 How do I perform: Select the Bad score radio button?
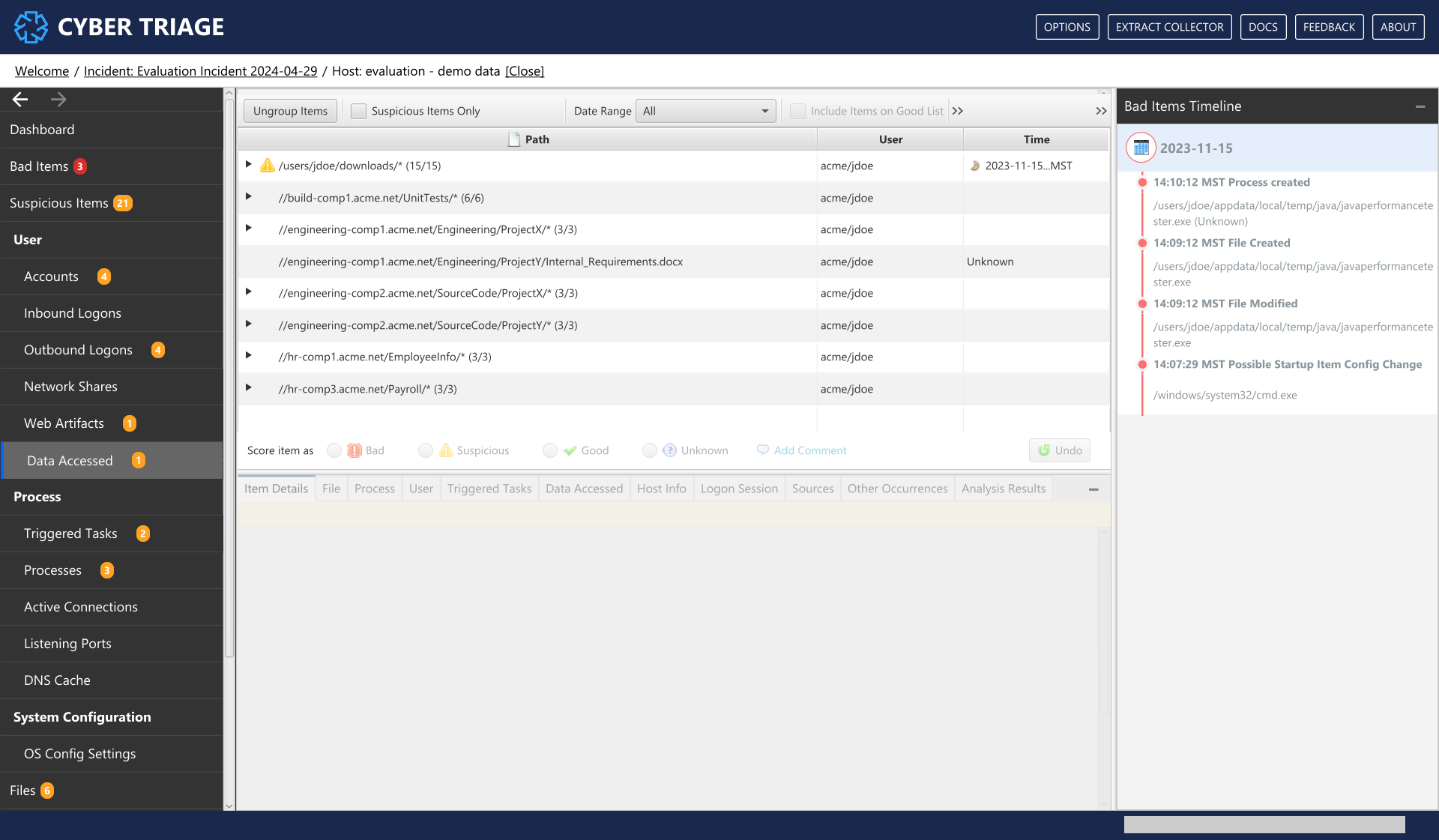334,450
